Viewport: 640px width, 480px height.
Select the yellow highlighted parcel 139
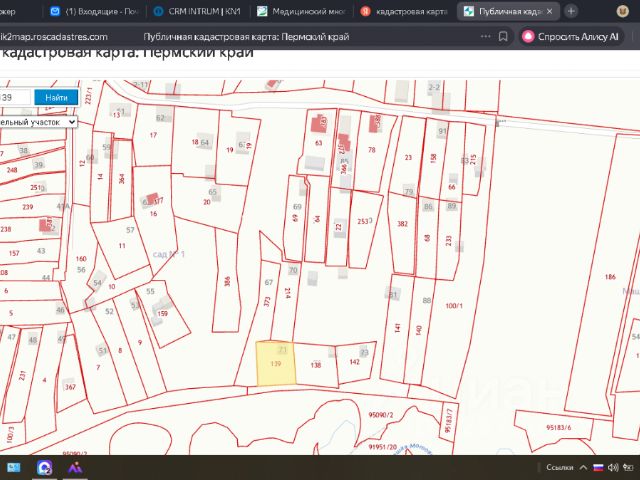click(x=276, y=363)
